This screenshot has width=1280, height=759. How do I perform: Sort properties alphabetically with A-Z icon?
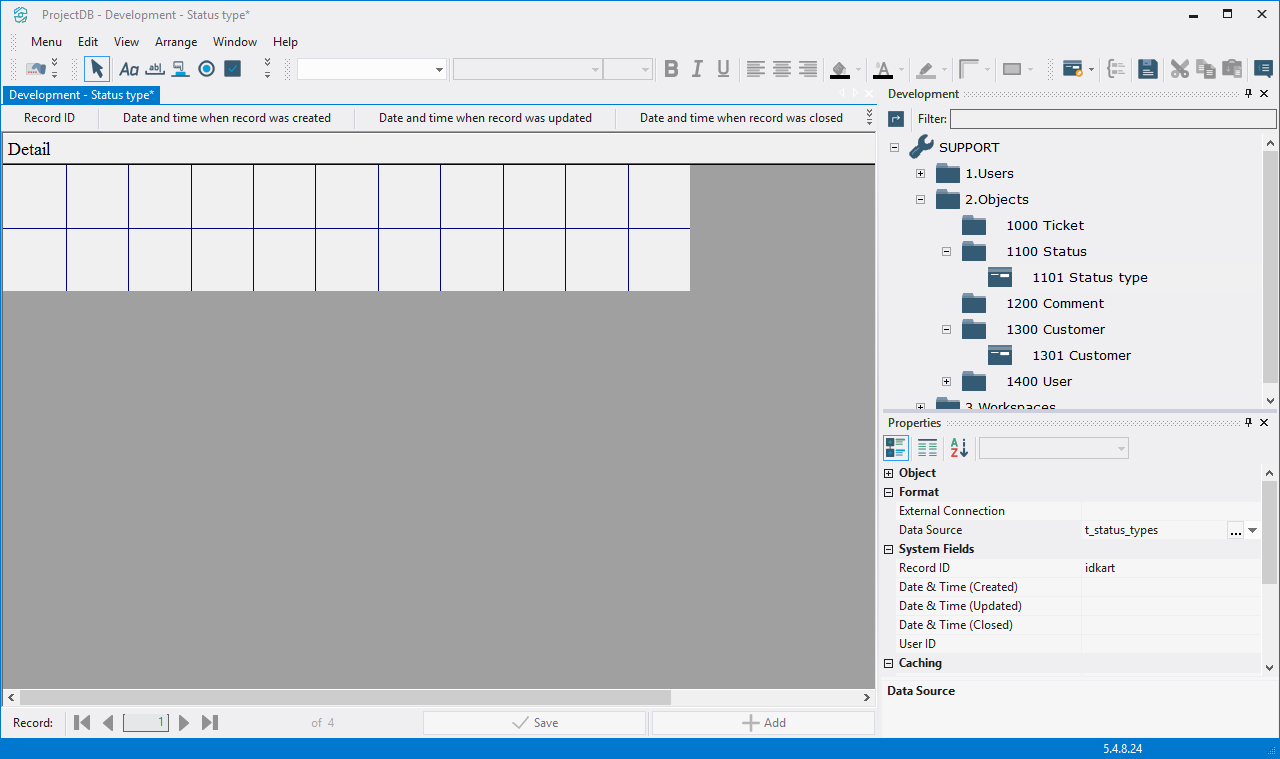pos(959,448)
